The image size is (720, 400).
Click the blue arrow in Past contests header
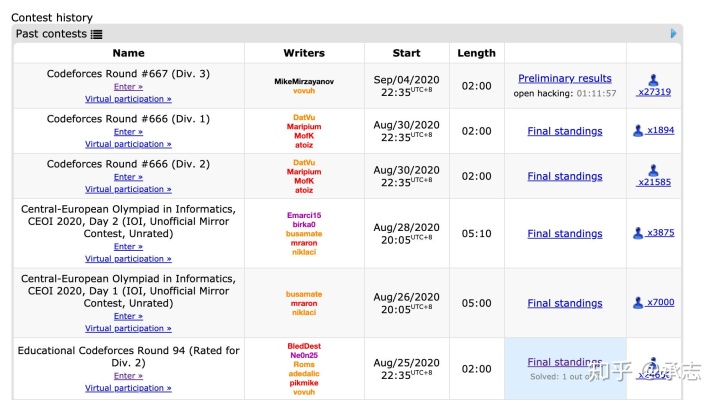pos(673,34)
